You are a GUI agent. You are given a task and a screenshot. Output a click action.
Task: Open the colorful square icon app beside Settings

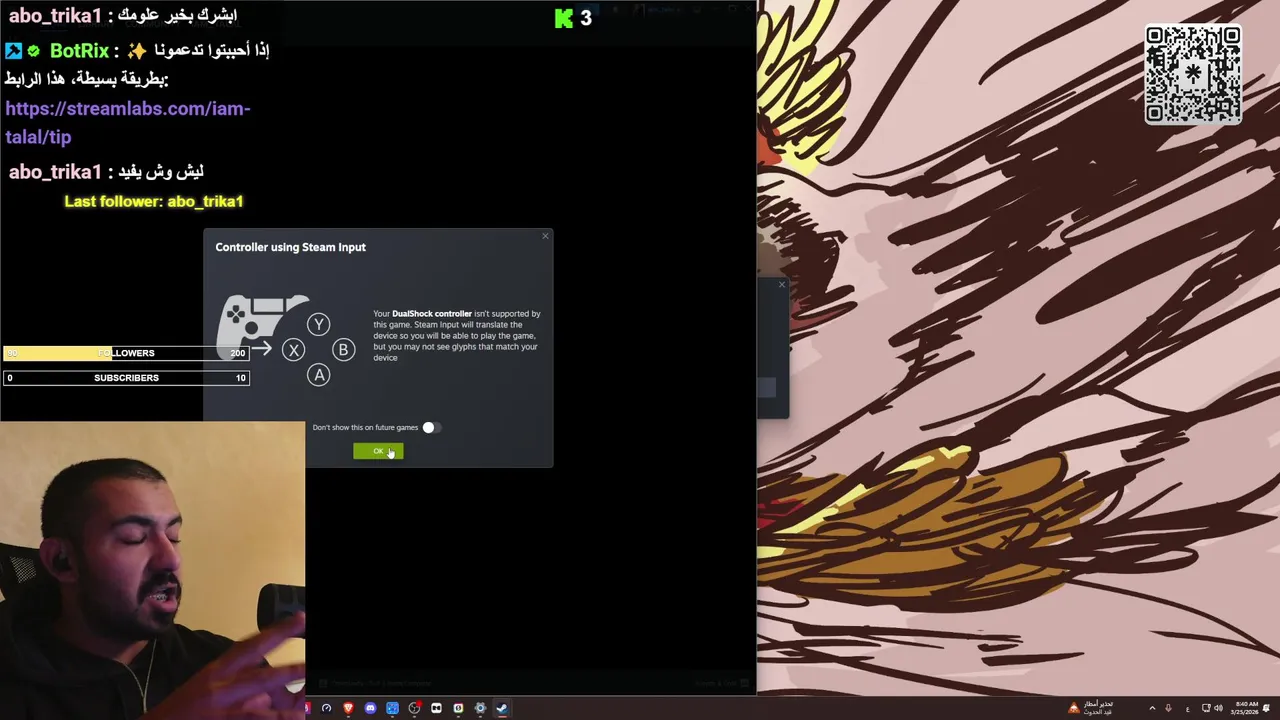pos(458,708)
